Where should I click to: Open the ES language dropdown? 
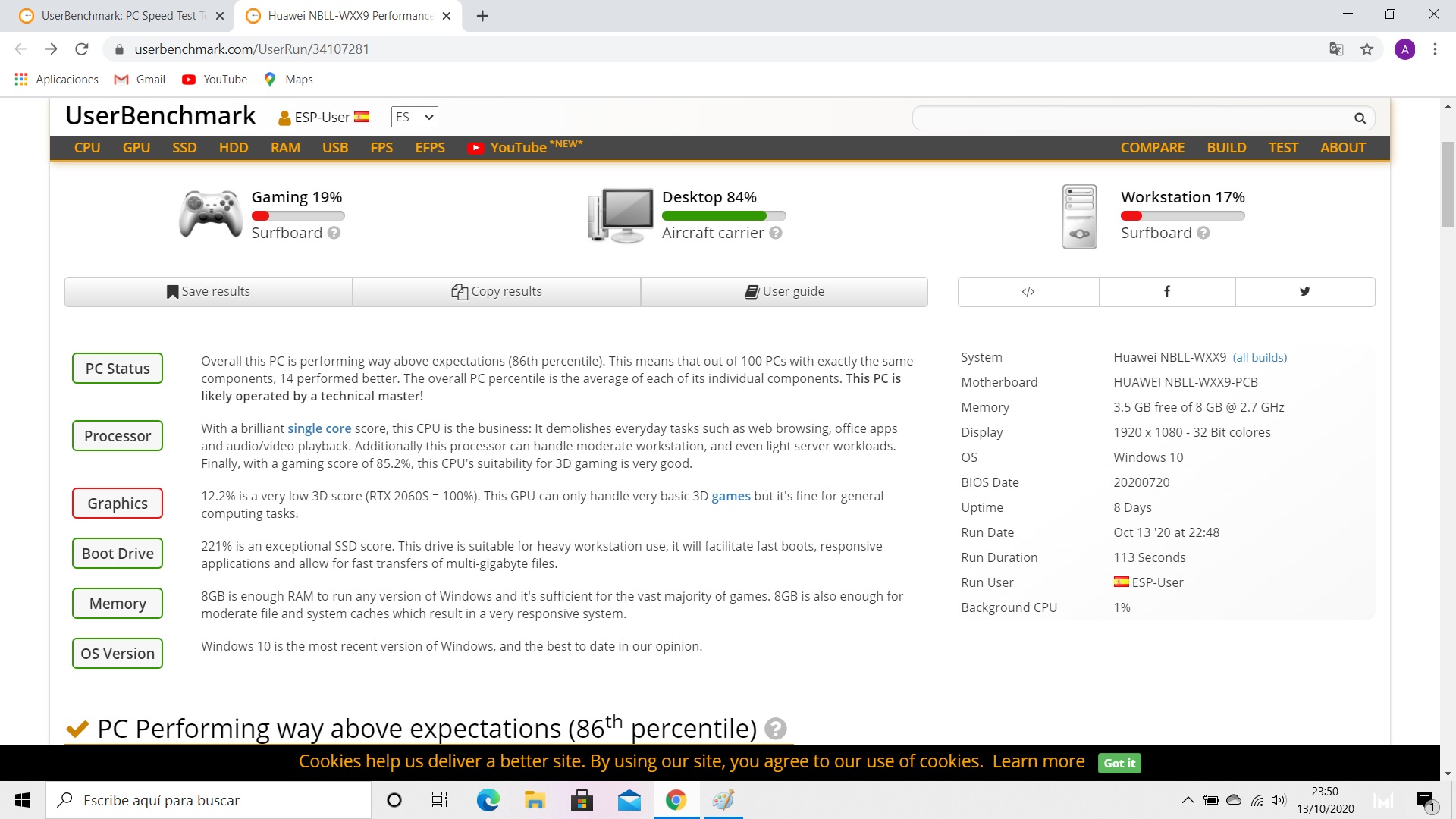point(414,117)
